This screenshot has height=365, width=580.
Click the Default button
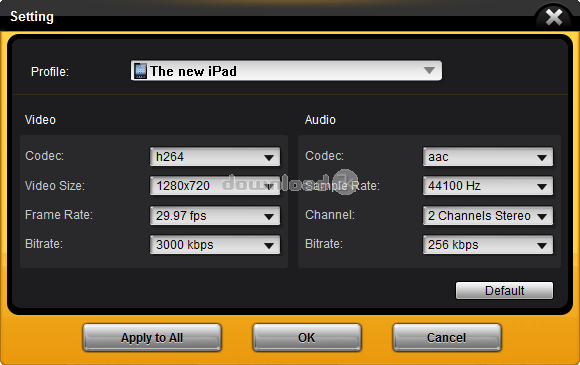(504, 291)
